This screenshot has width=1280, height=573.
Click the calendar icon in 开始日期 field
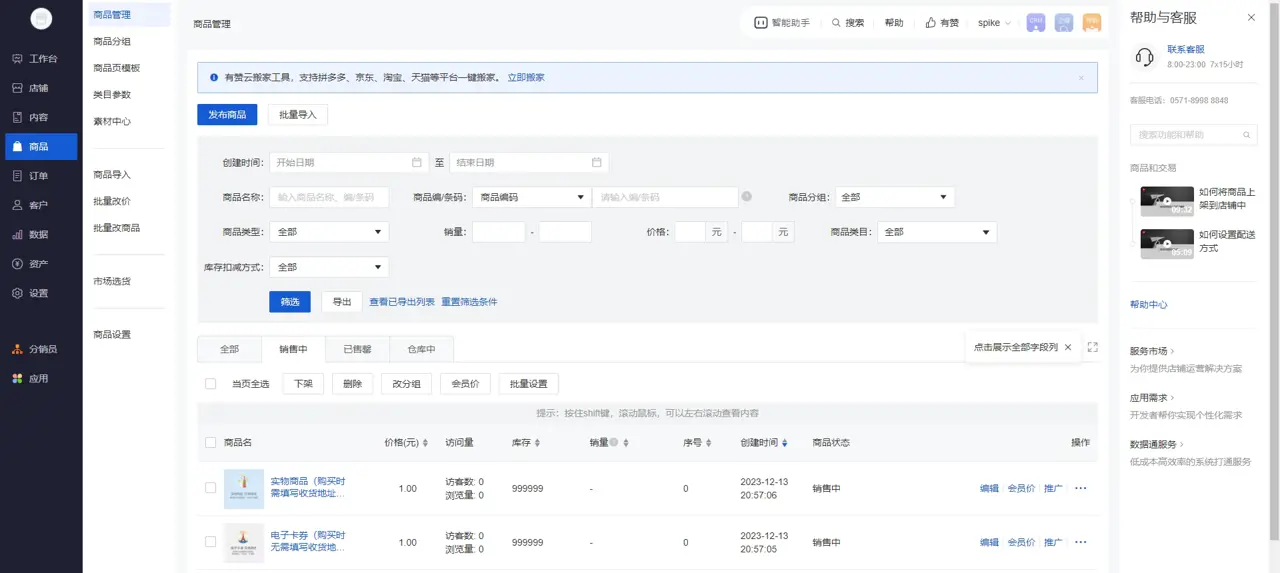417,162
